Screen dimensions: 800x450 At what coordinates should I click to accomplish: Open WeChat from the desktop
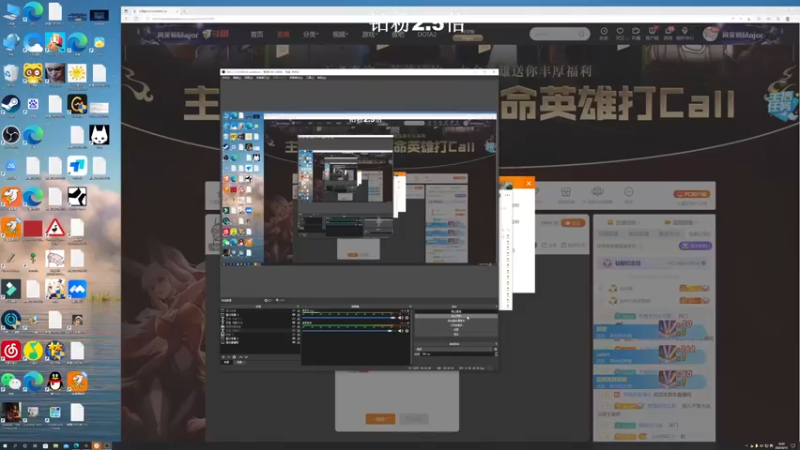pyautogui.click(x=11, y=382)
